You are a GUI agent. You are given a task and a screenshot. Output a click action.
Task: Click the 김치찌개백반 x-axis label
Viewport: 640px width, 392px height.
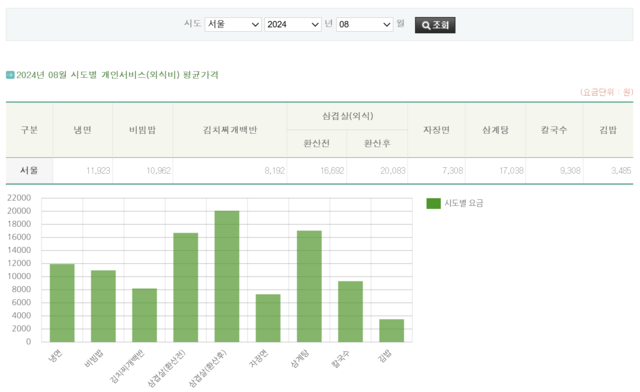tap(127, 366)
